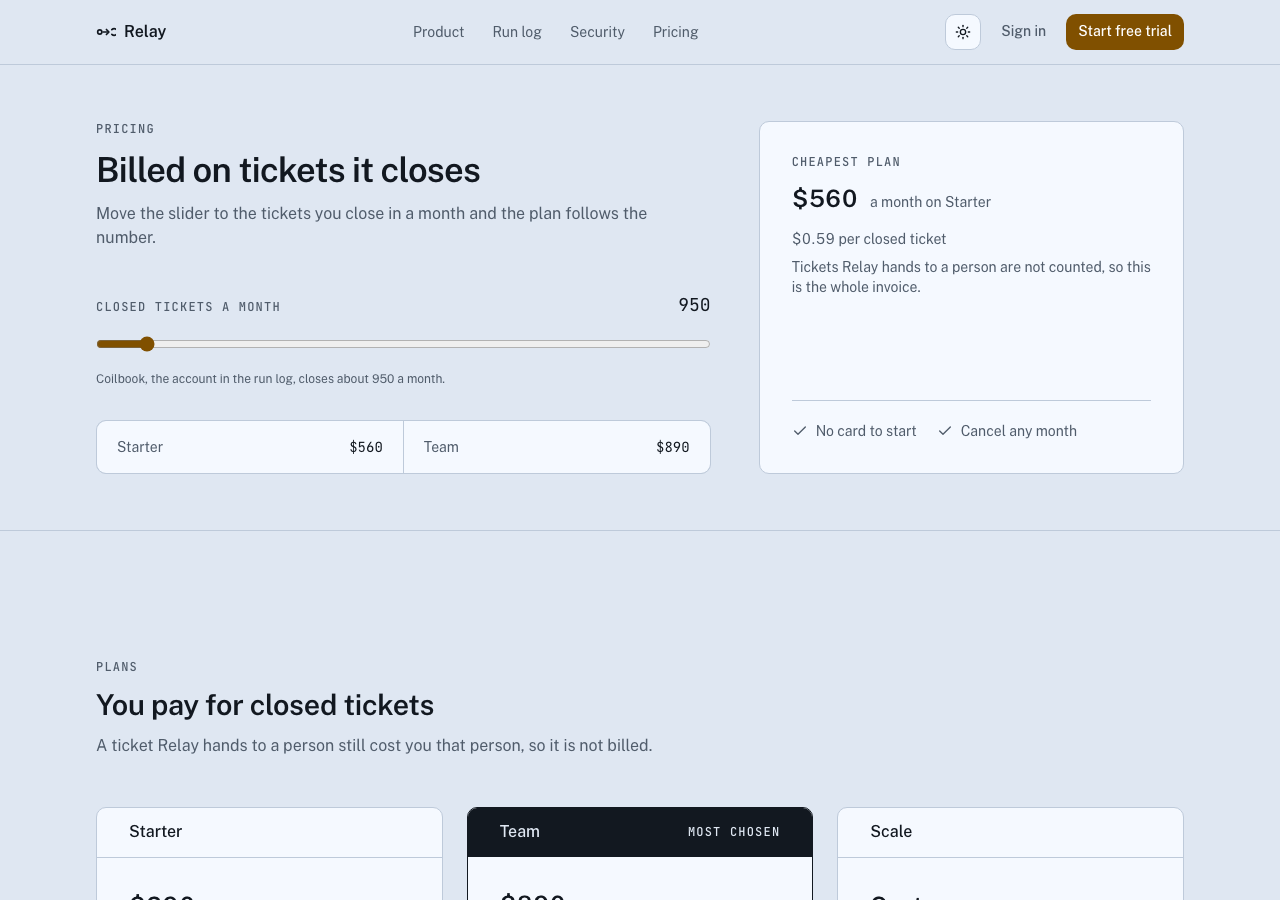Click the Sign in link
This screenshot has height=900, width=1280.
(x=1023, y=31)
